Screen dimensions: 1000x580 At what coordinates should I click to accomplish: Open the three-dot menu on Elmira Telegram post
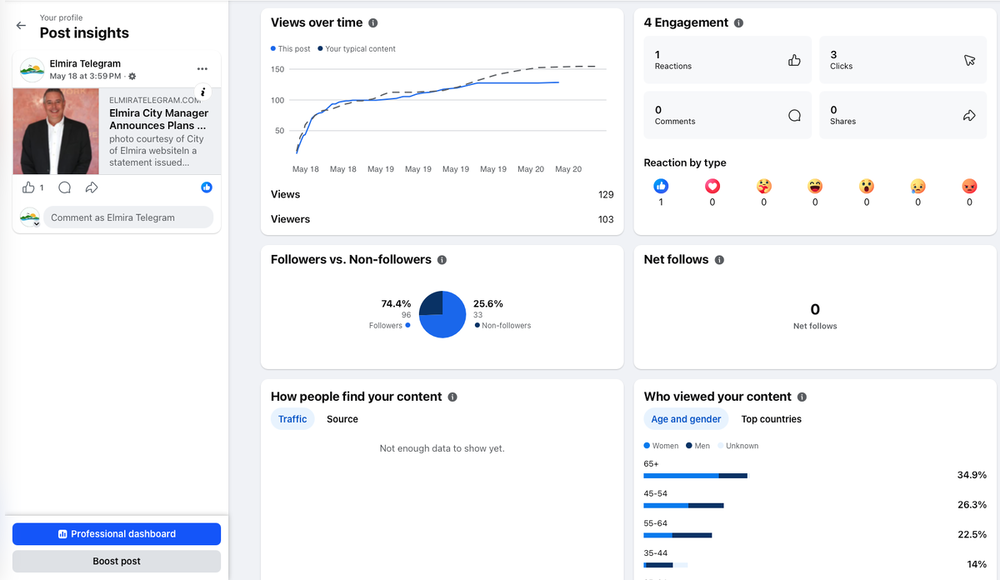(x=202, y=69)
